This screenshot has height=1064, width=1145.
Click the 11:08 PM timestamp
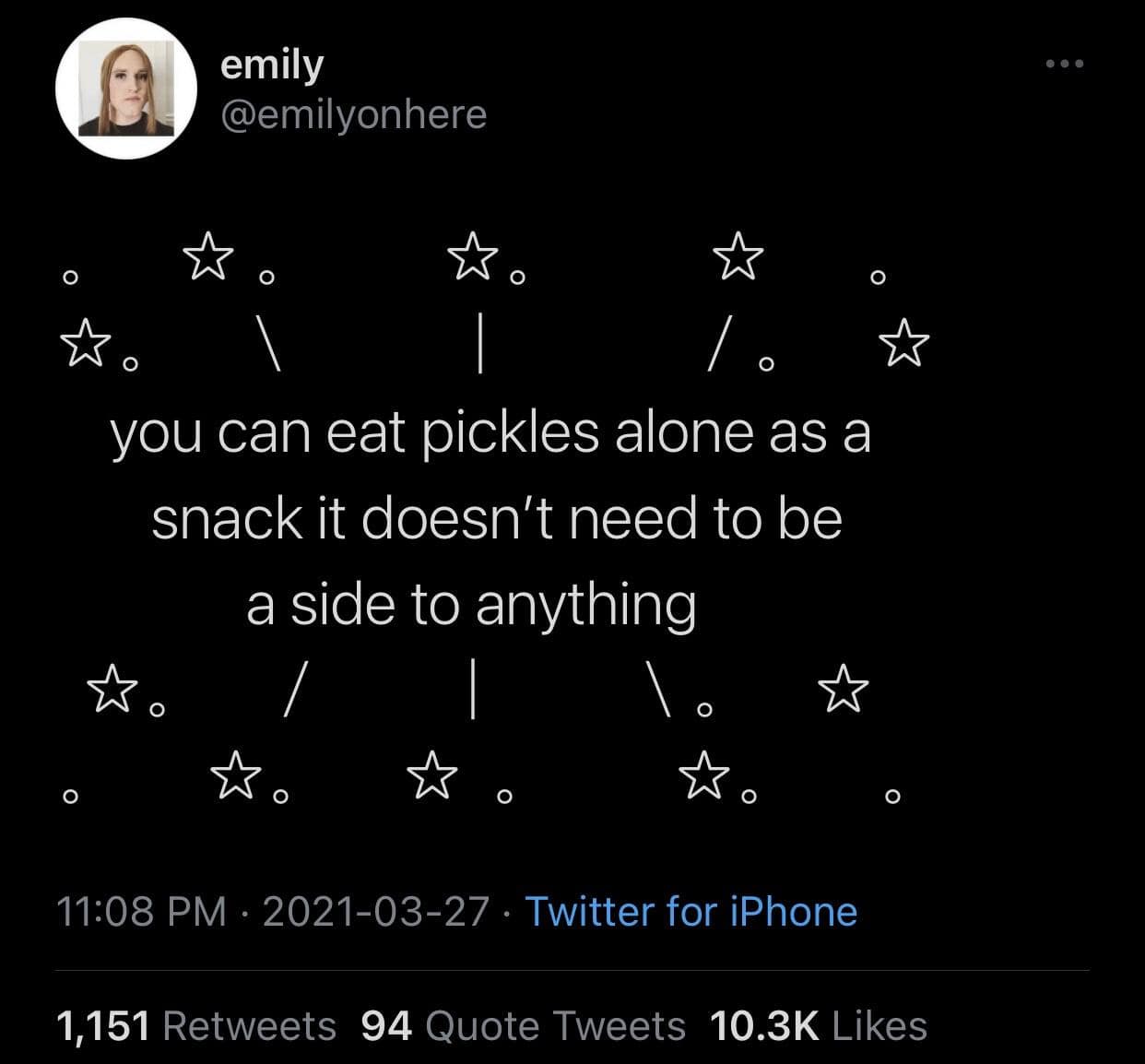coord(141,912)
